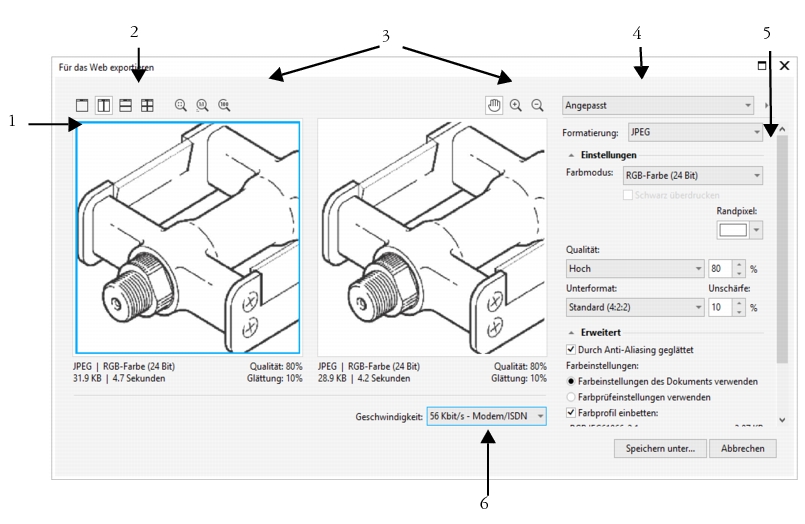Click the 'Abbrechen' button
Screen dimensions: 805x524
pyautogui.click(x=742, y=449)
